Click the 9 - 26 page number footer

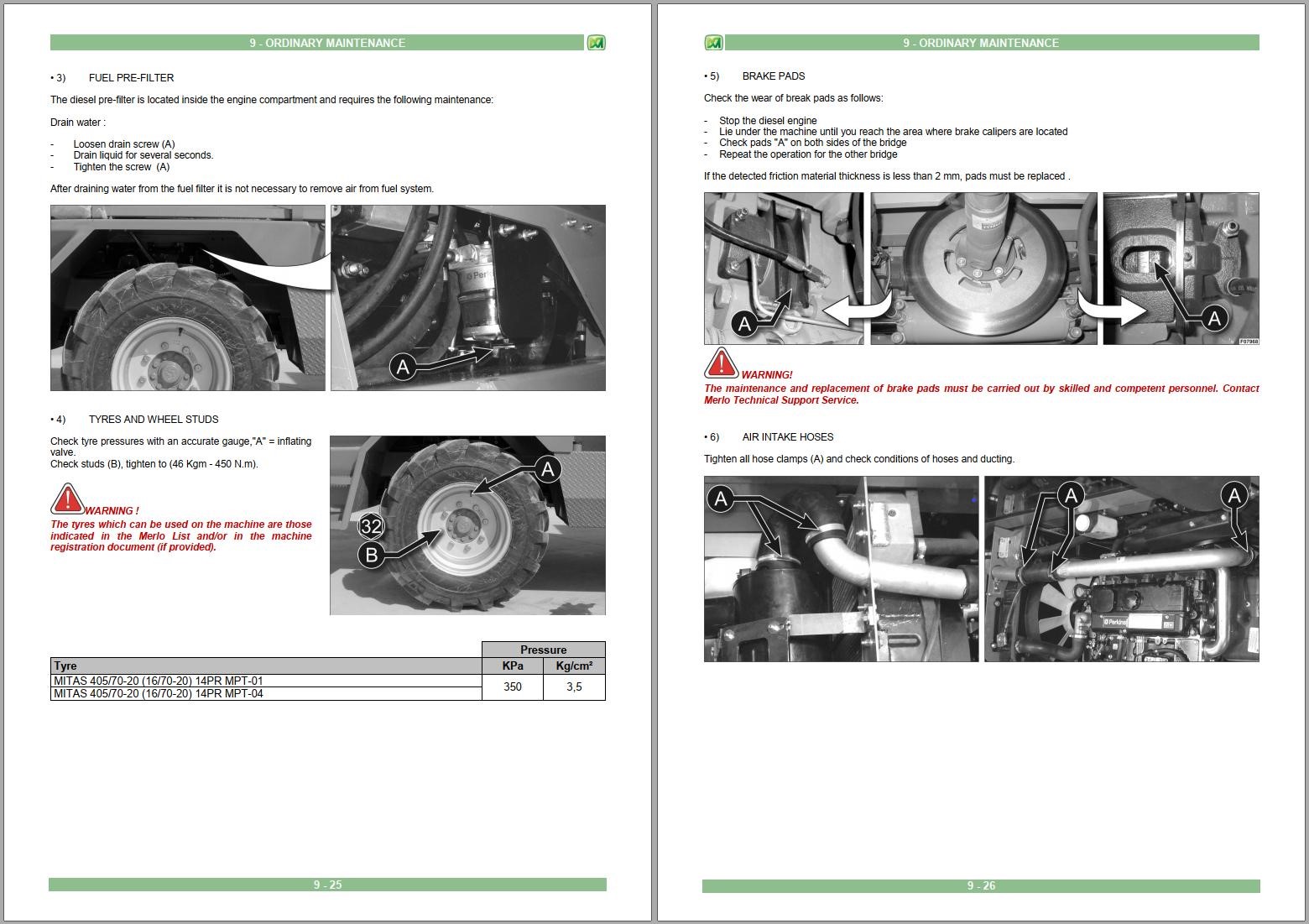coord(981,886)
